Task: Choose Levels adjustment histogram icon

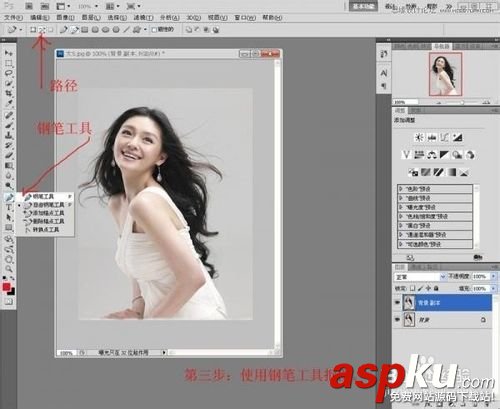Action: (432, 137)
